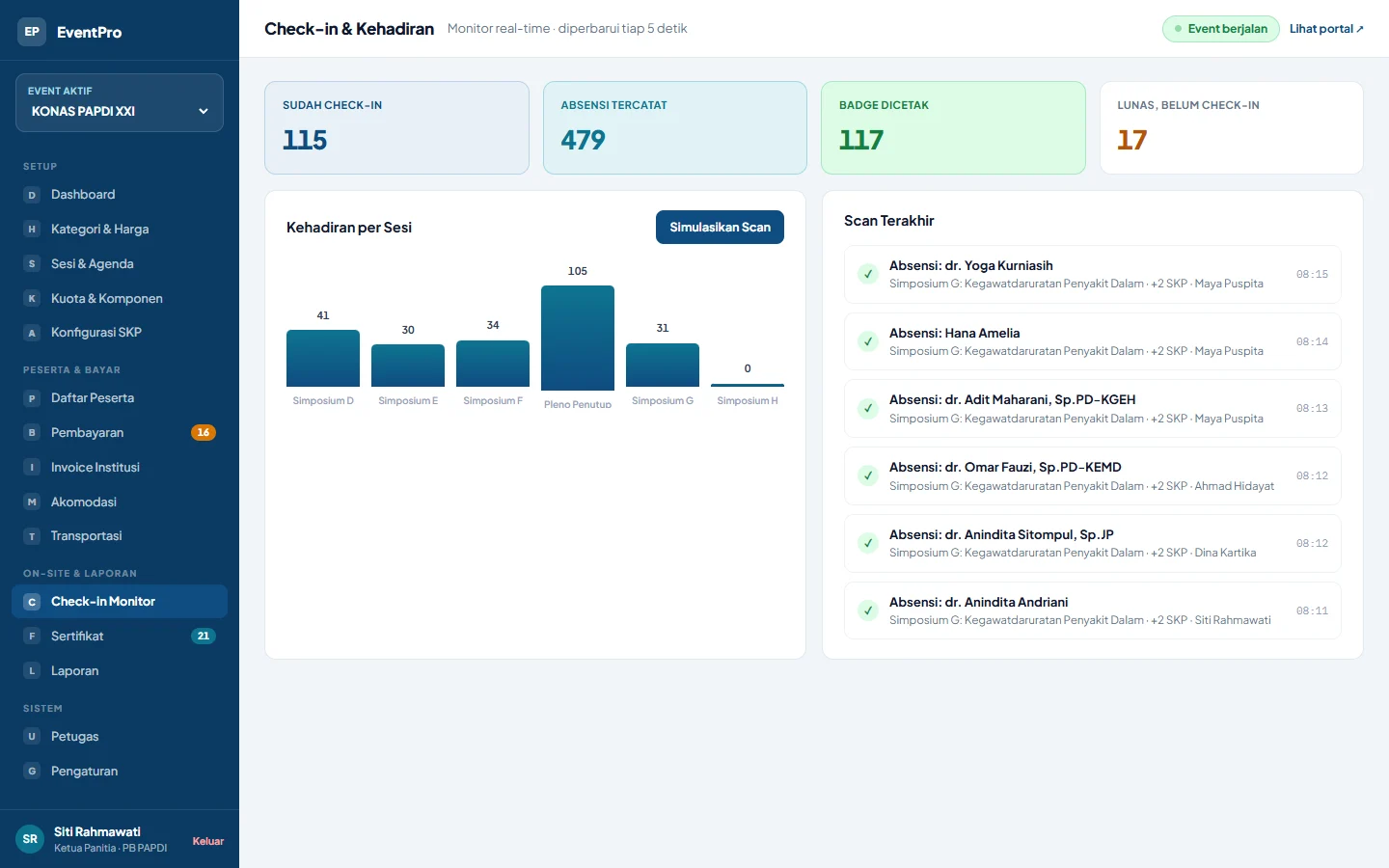
Task: Click the Simposium E bar in chart
Action: (x=408, y=366)
